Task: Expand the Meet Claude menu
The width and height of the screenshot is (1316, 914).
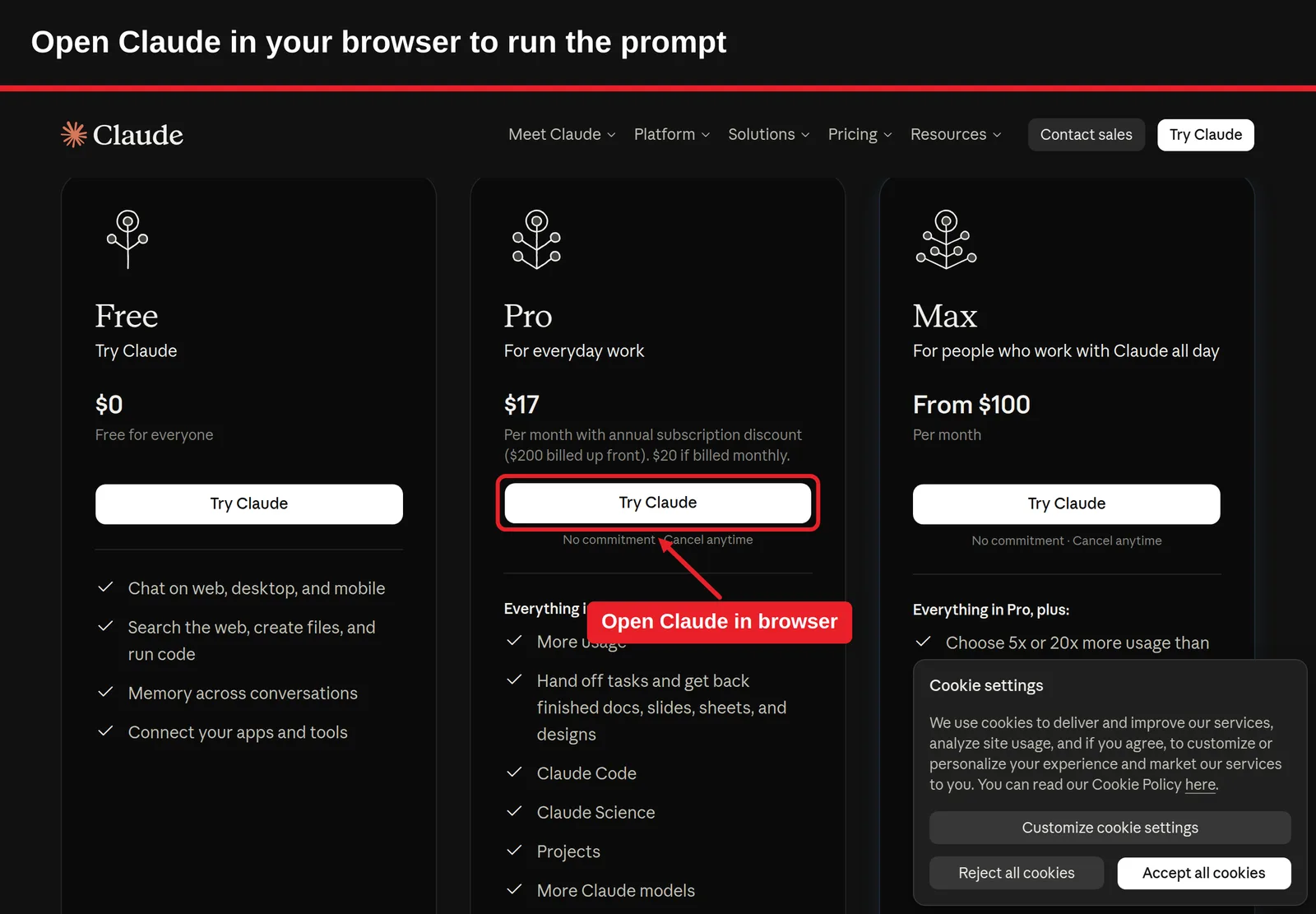Action: (562, 134)
